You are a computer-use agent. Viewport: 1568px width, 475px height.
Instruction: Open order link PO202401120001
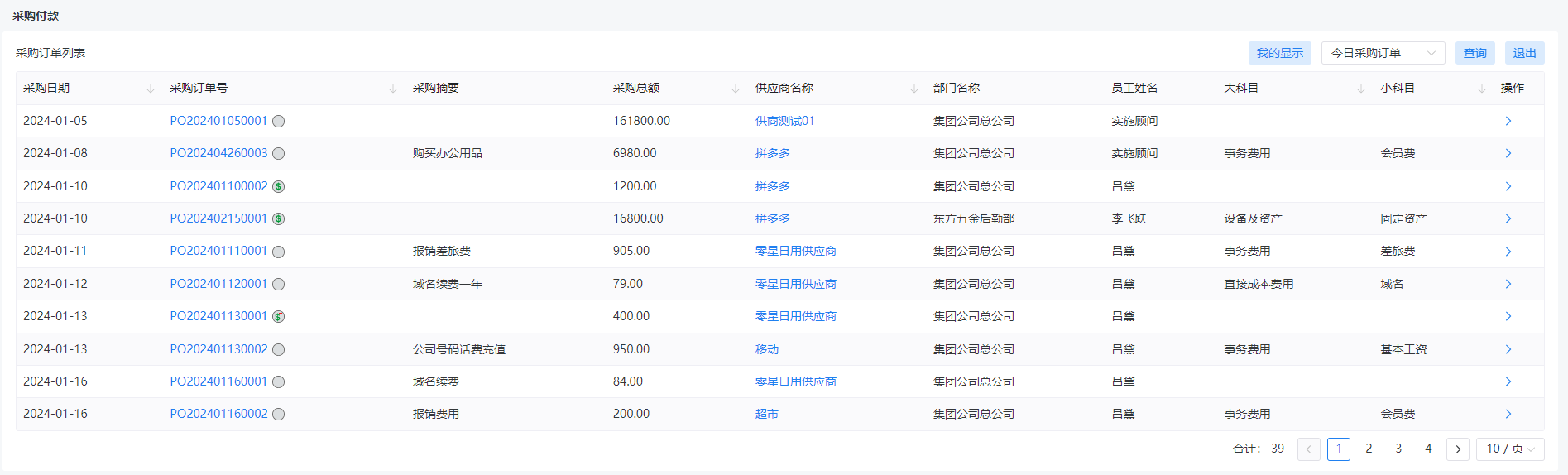218,284
